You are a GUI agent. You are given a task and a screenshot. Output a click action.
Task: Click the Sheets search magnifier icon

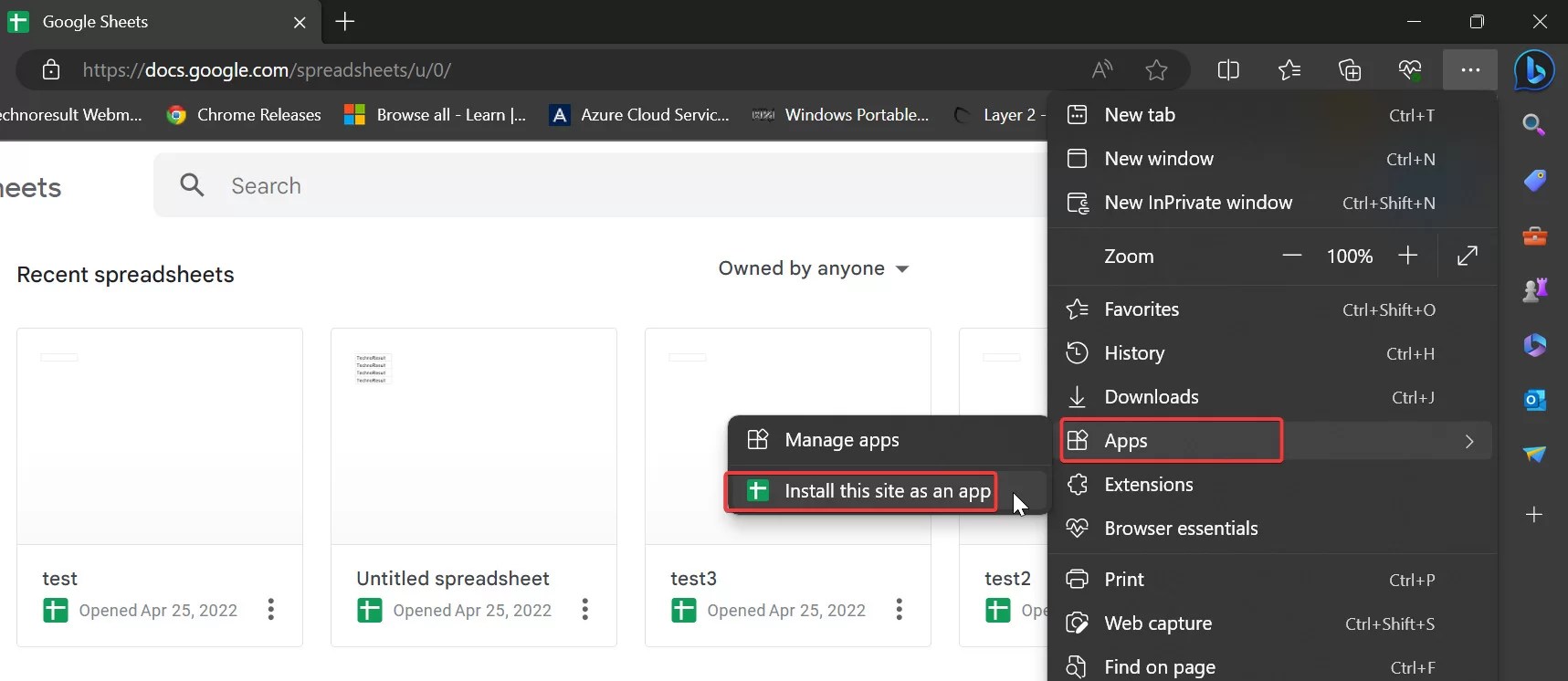point(192,185)
